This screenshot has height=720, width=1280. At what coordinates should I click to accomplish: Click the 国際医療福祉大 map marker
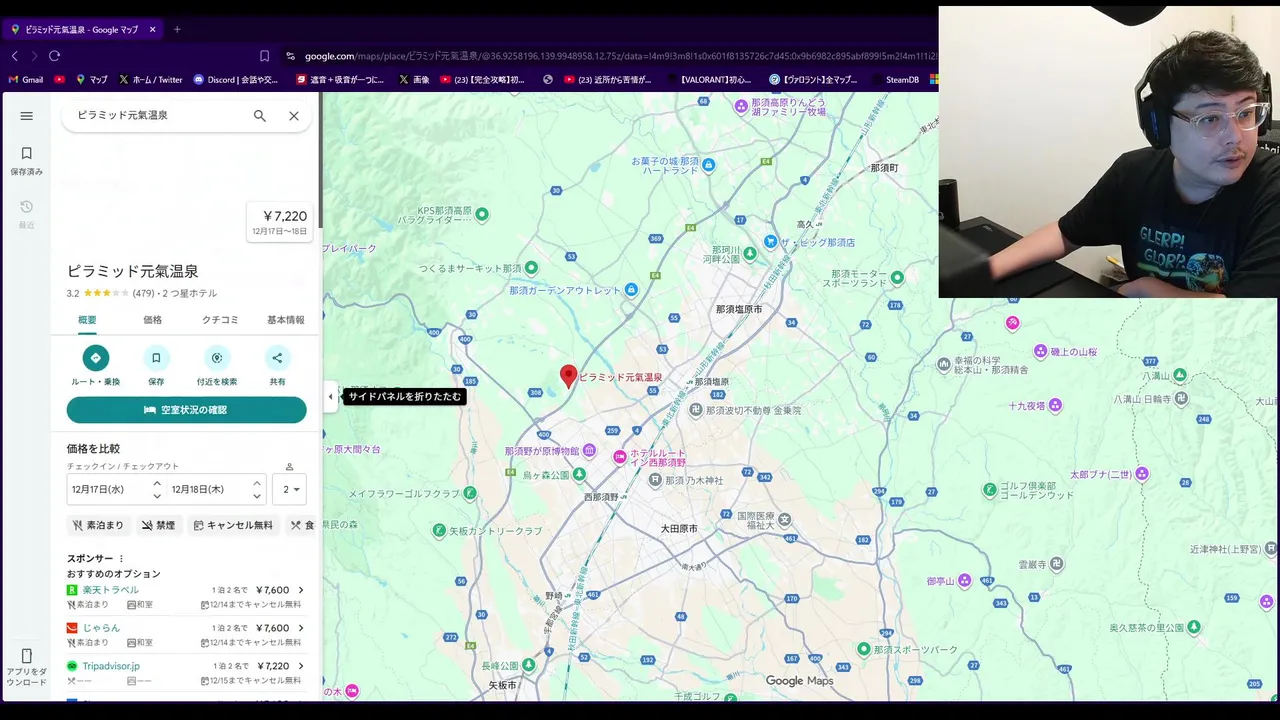pyautogui.click(x=785, y=520)
